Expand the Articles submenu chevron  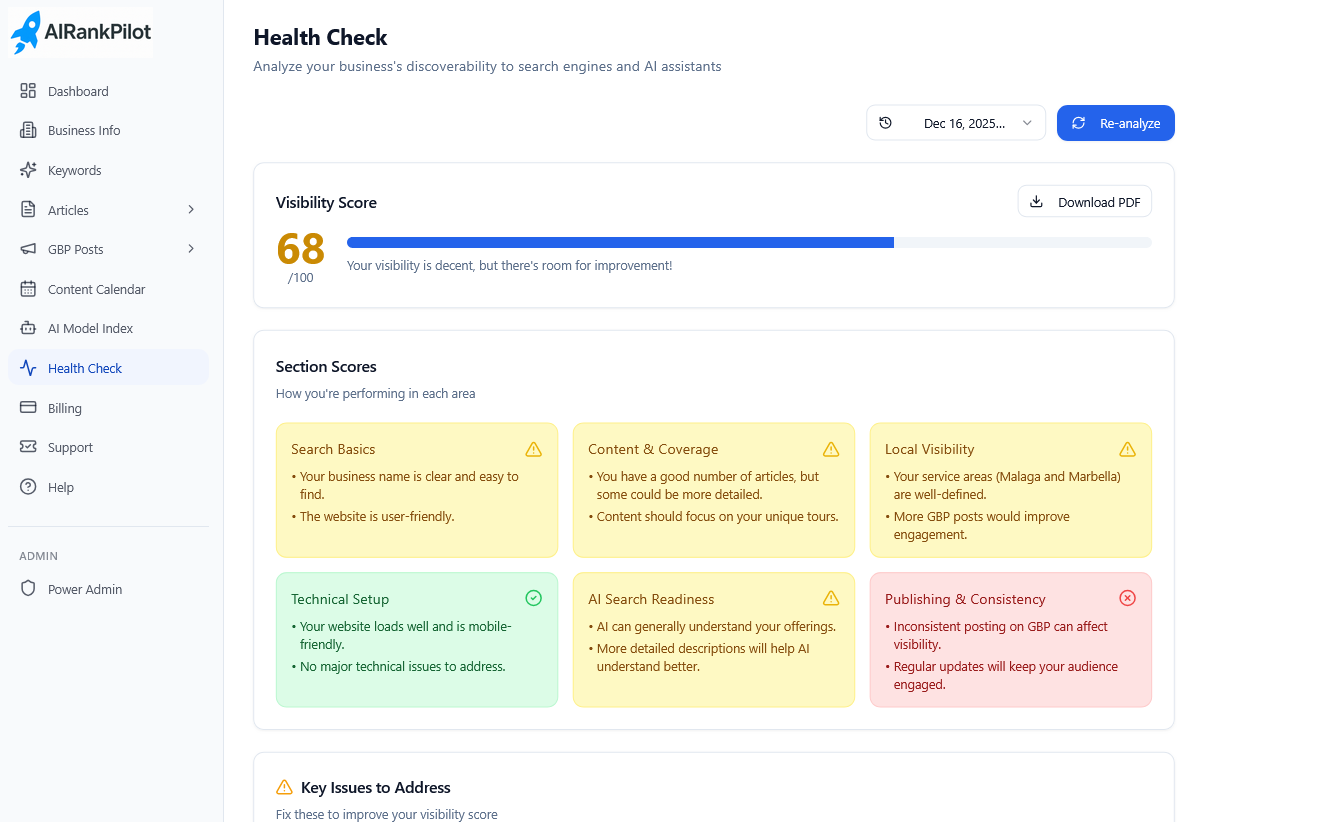191,209
